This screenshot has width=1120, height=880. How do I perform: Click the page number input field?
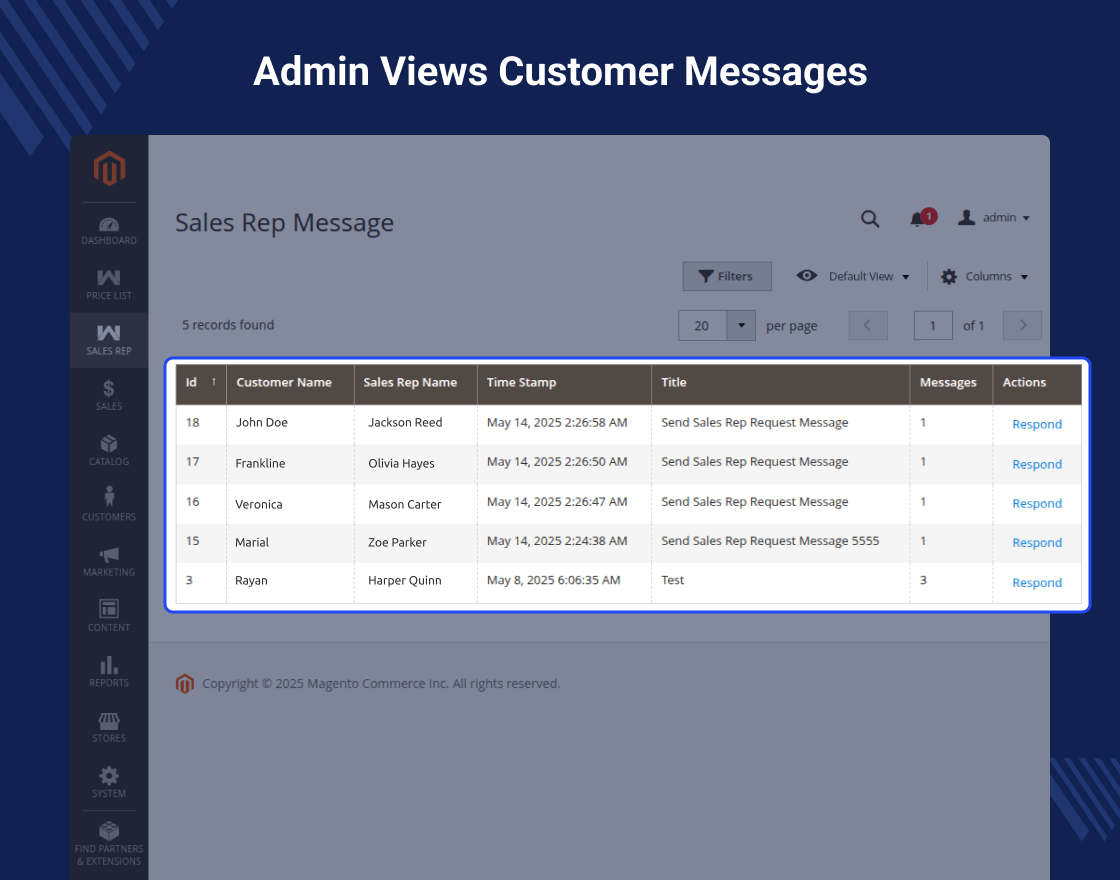coord(932,326)
